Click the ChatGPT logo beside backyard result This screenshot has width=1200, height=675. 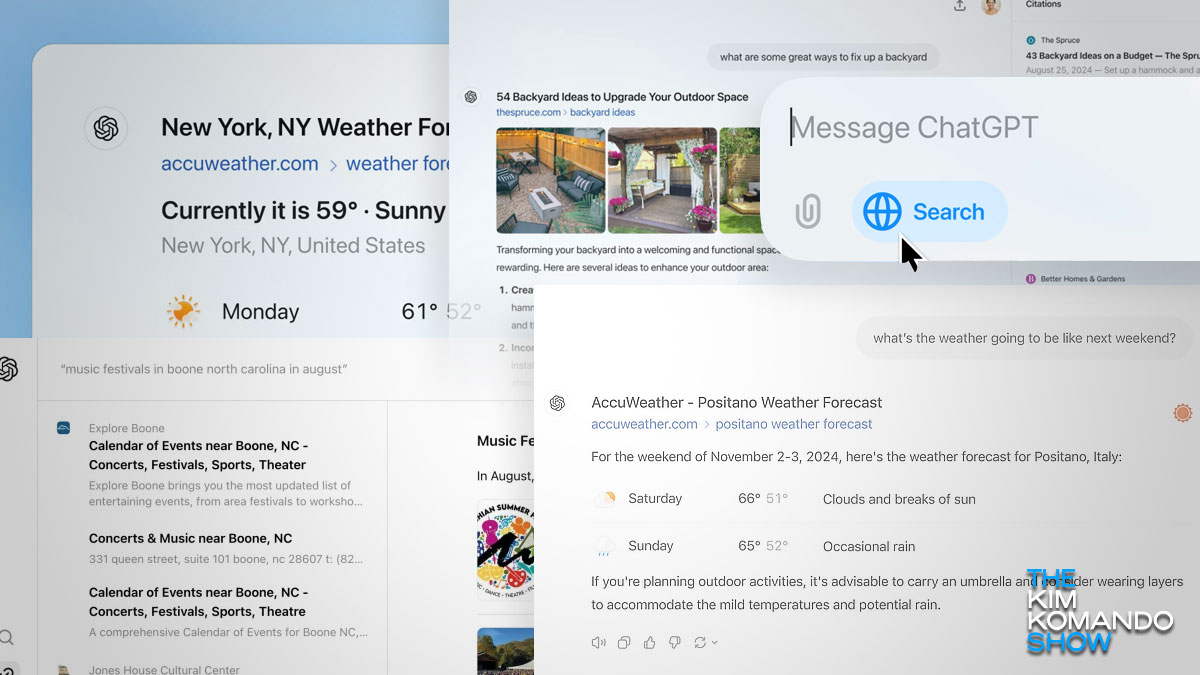[471, 97]
